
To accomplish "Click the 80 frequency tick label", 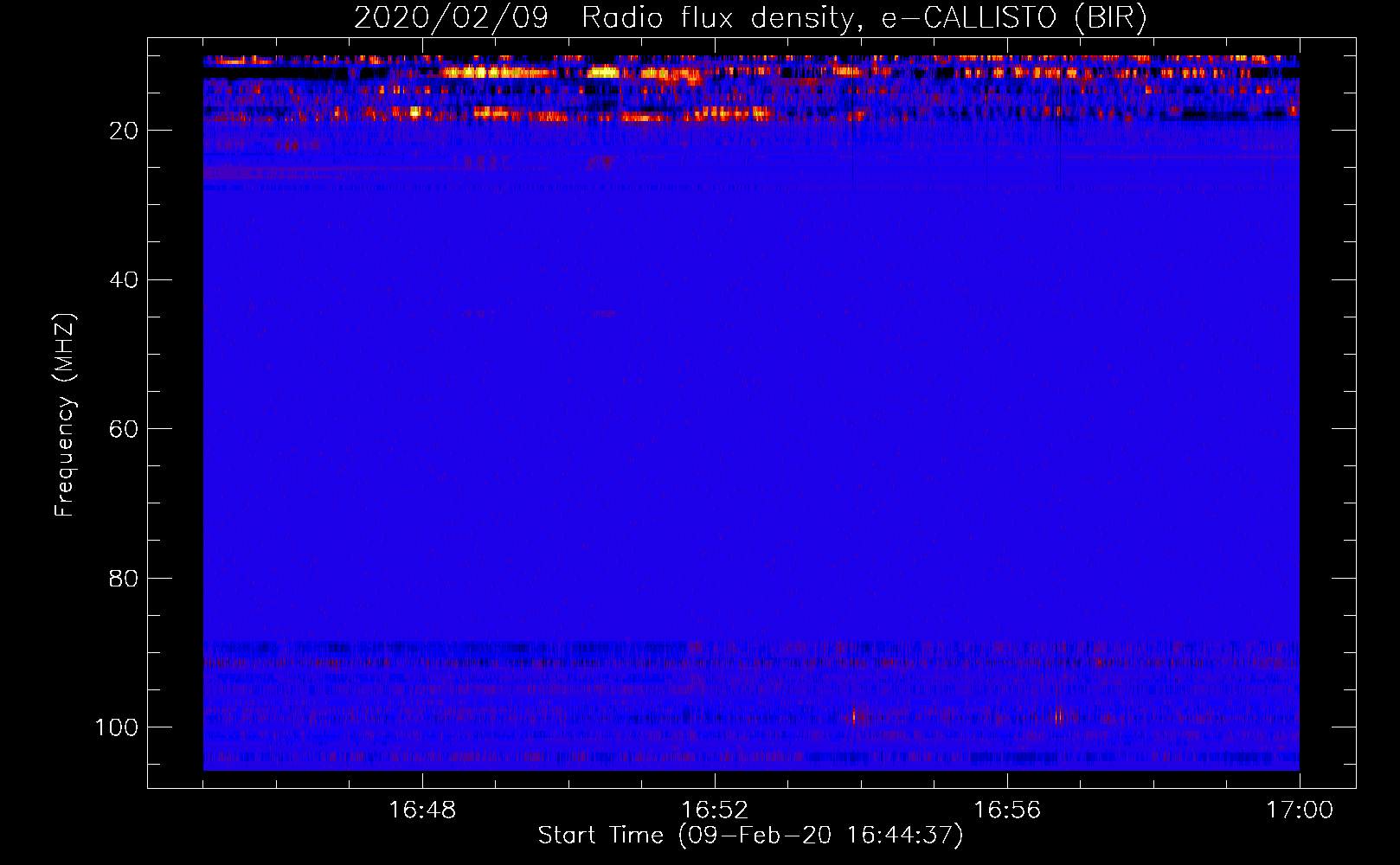I will coord(123,578).
